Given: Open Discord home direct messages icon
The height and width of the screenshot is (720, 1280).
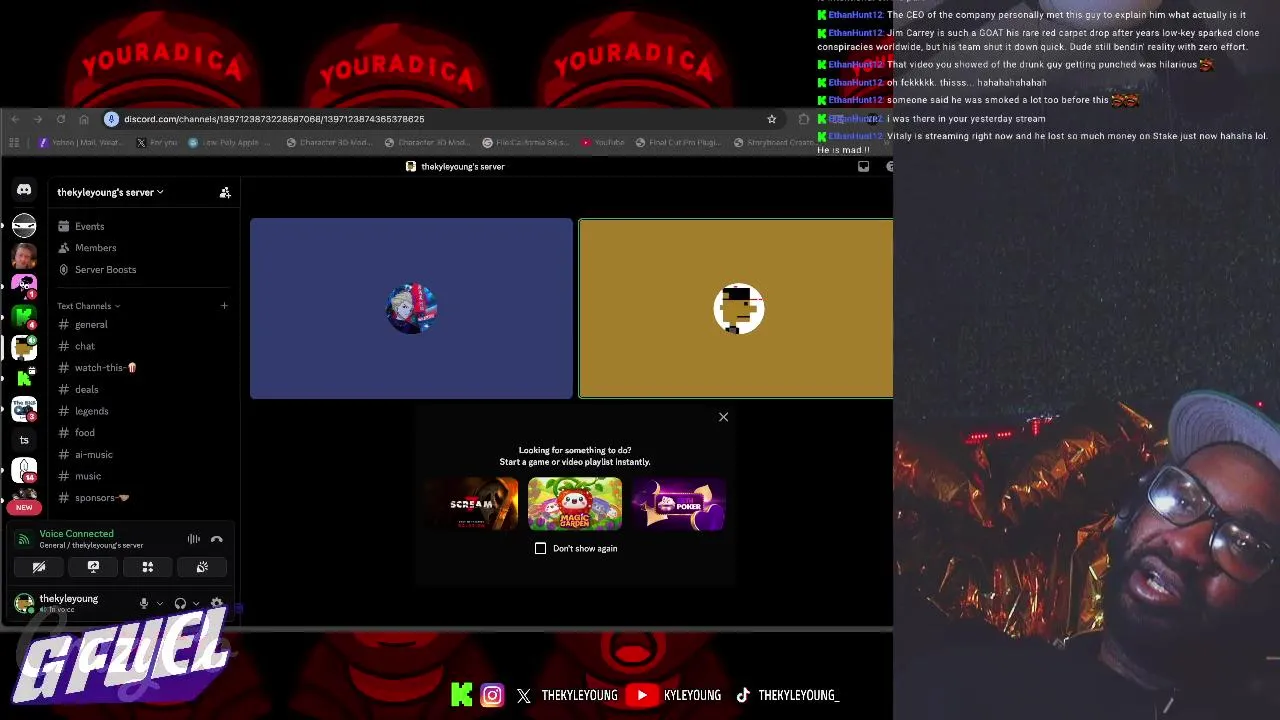Looking at the screenshot, I should click(x=24, y=190).
